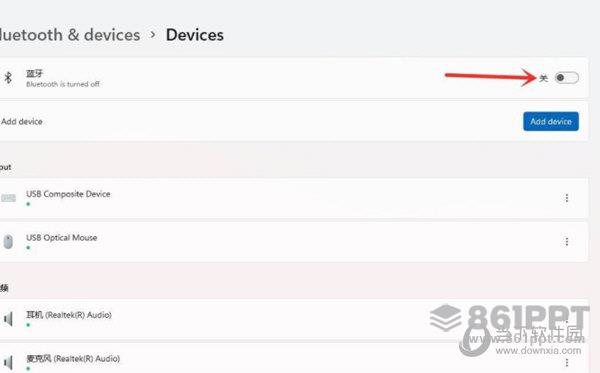Click the mouse icon for USB Optical Mouse
The width and height of the screenshot is (600, 373).
click(x=8, y=242)
